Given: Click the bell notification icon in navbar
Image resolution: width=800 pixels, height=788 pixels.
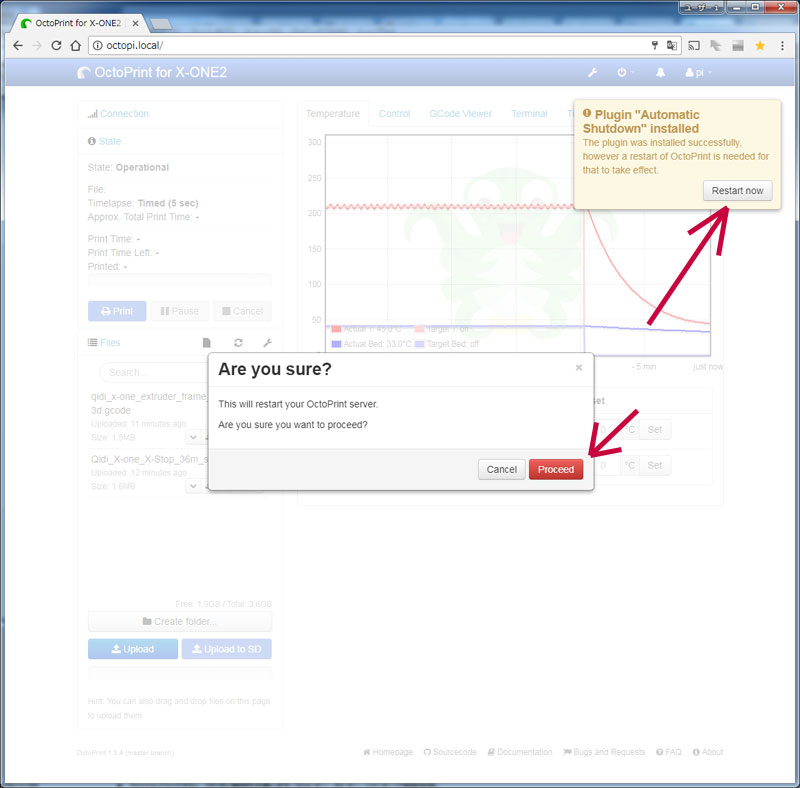Looking at the screenshot, I should pyautogui.click(x=660, y=72).
